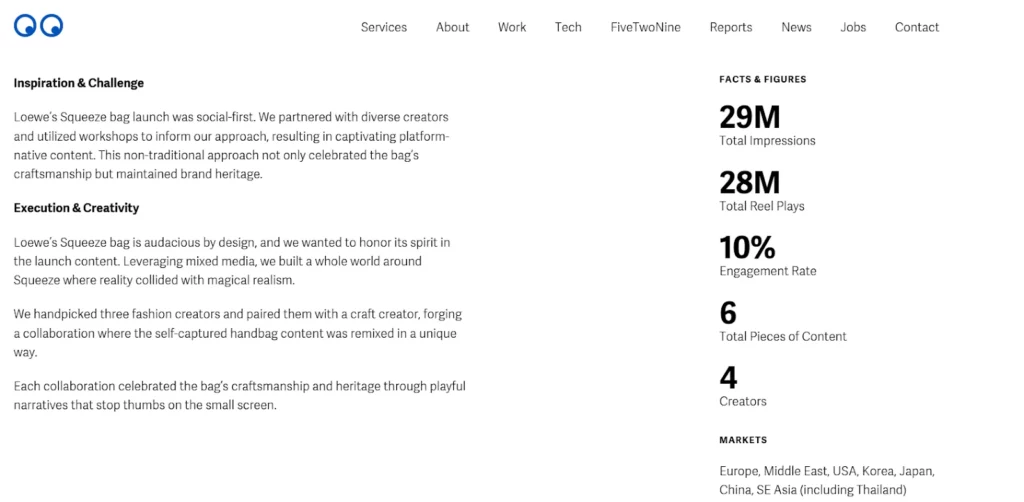Select Tech in the navigation
Image resolution: width=1024 pixels, height=502 pixels.
[x=568, y=27]
